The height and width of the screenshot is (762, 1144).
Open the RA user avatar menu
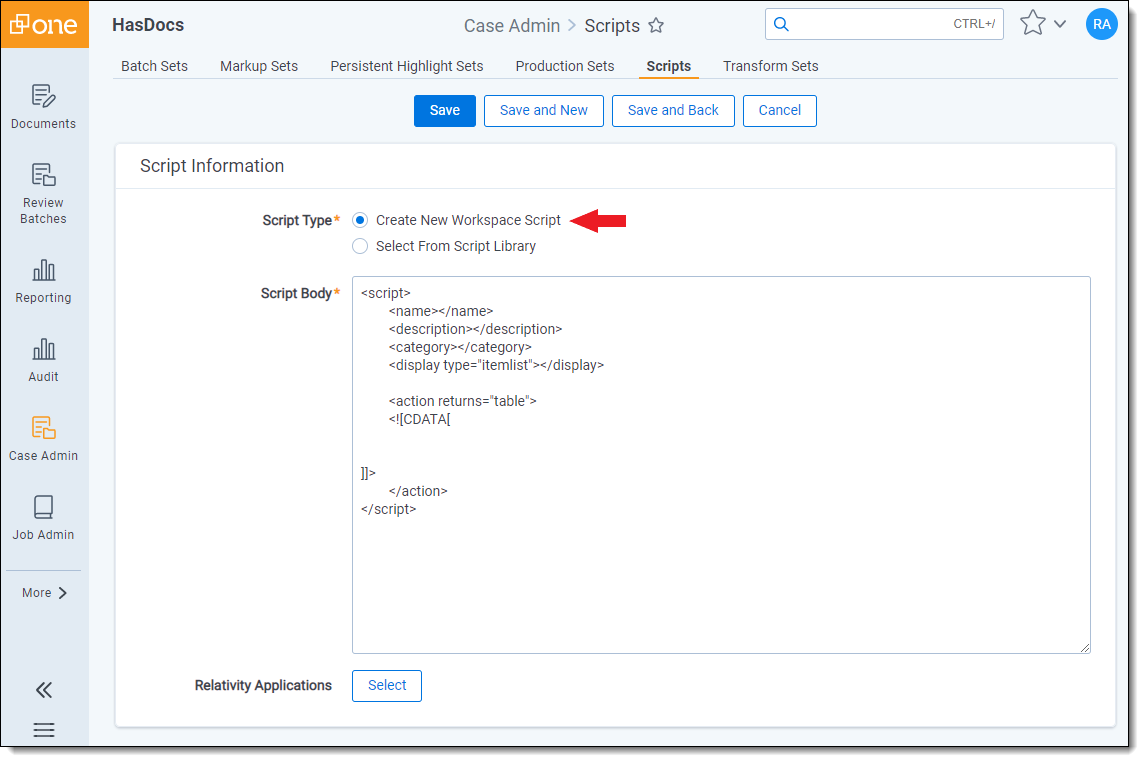(1101, 24)
